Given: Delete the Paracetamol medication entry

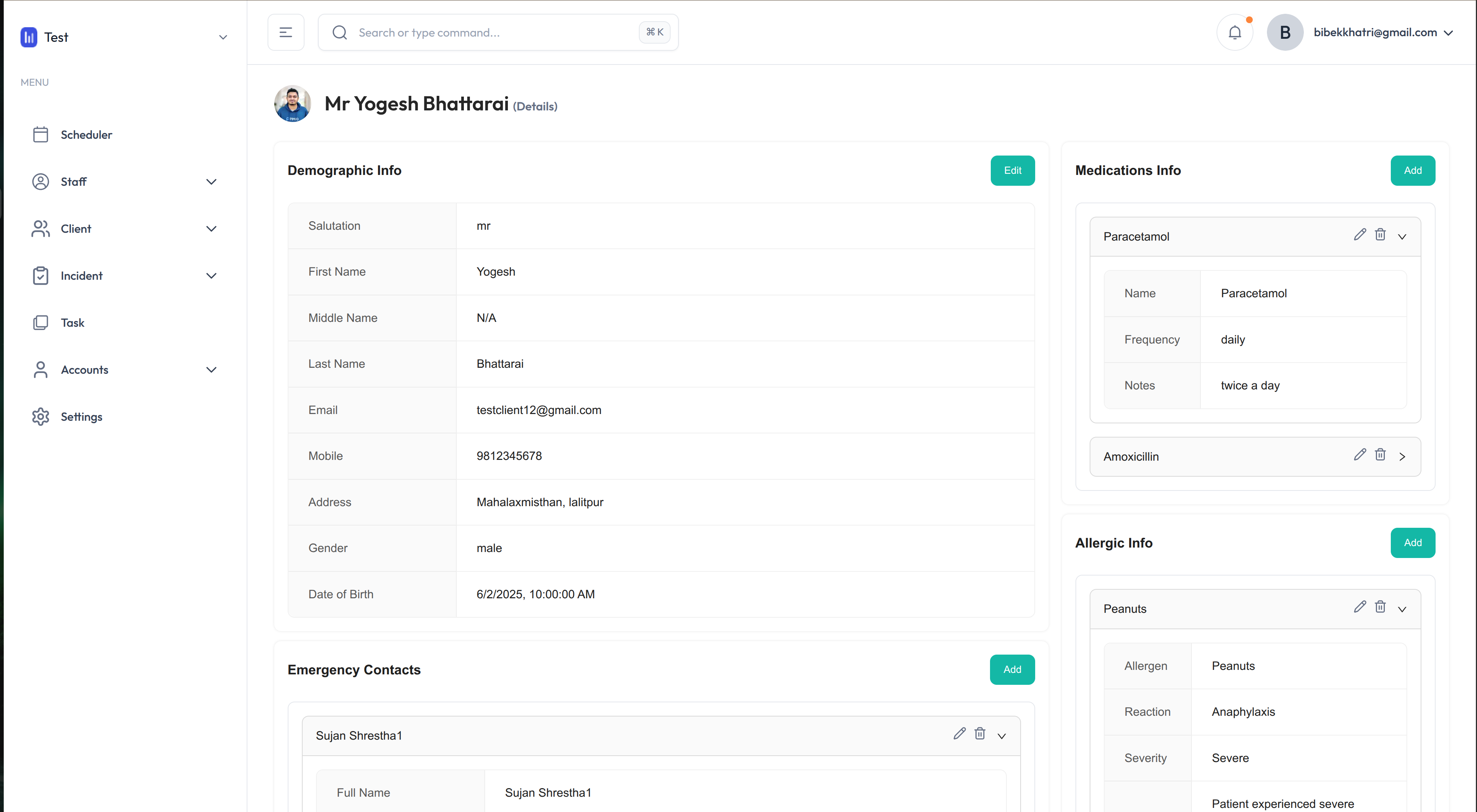Looking at the screenshot, I should coord(1380,235).
